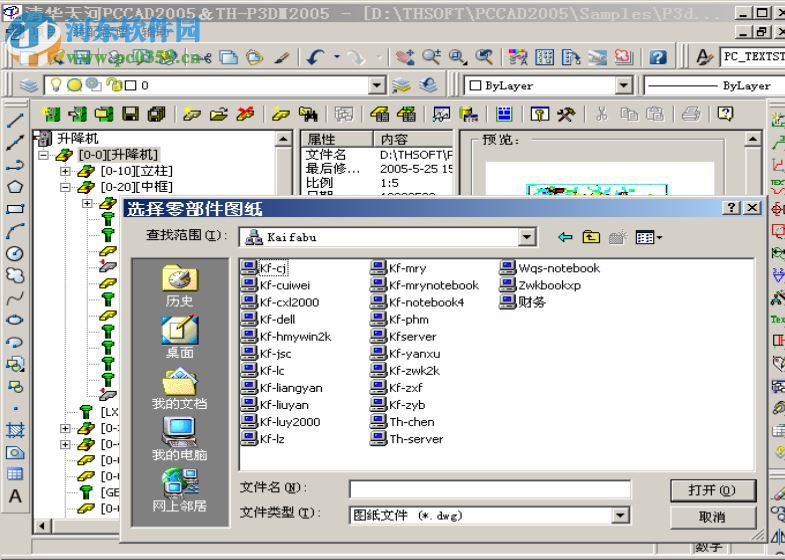Image resolution: width=785 pixels, height=560 pixels.
Task: Click the Print icon in assembly toolbar
Action: (691, 114)
